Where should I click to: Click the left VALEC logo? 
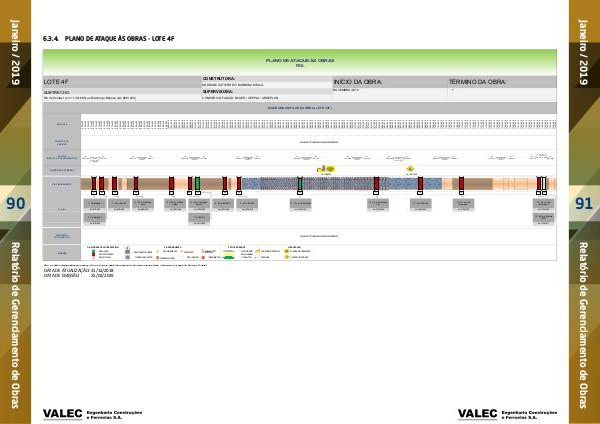coord(63,413)
